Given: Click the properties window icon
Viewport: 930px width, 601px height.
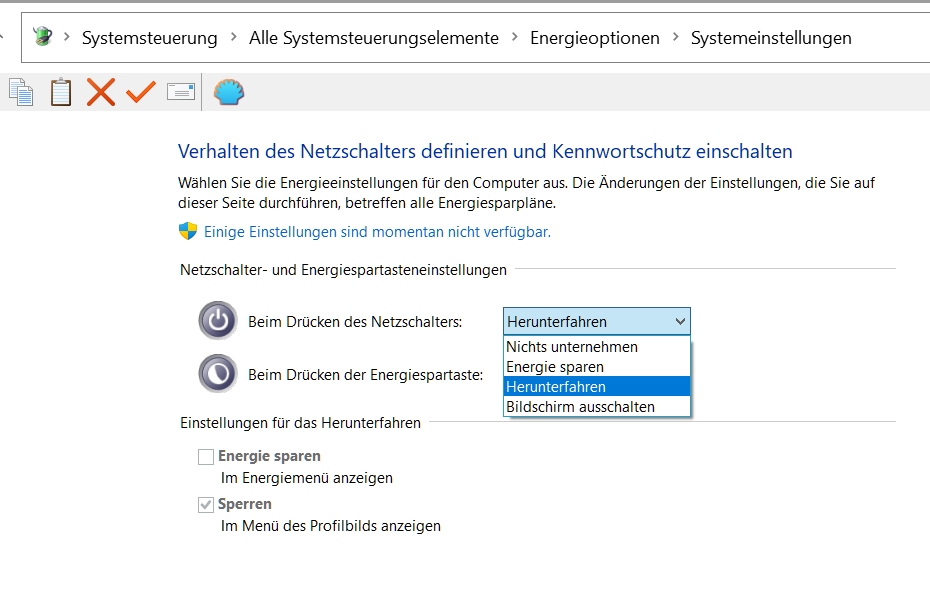Looking at the screenshot, I should click(x=181, y=92).
